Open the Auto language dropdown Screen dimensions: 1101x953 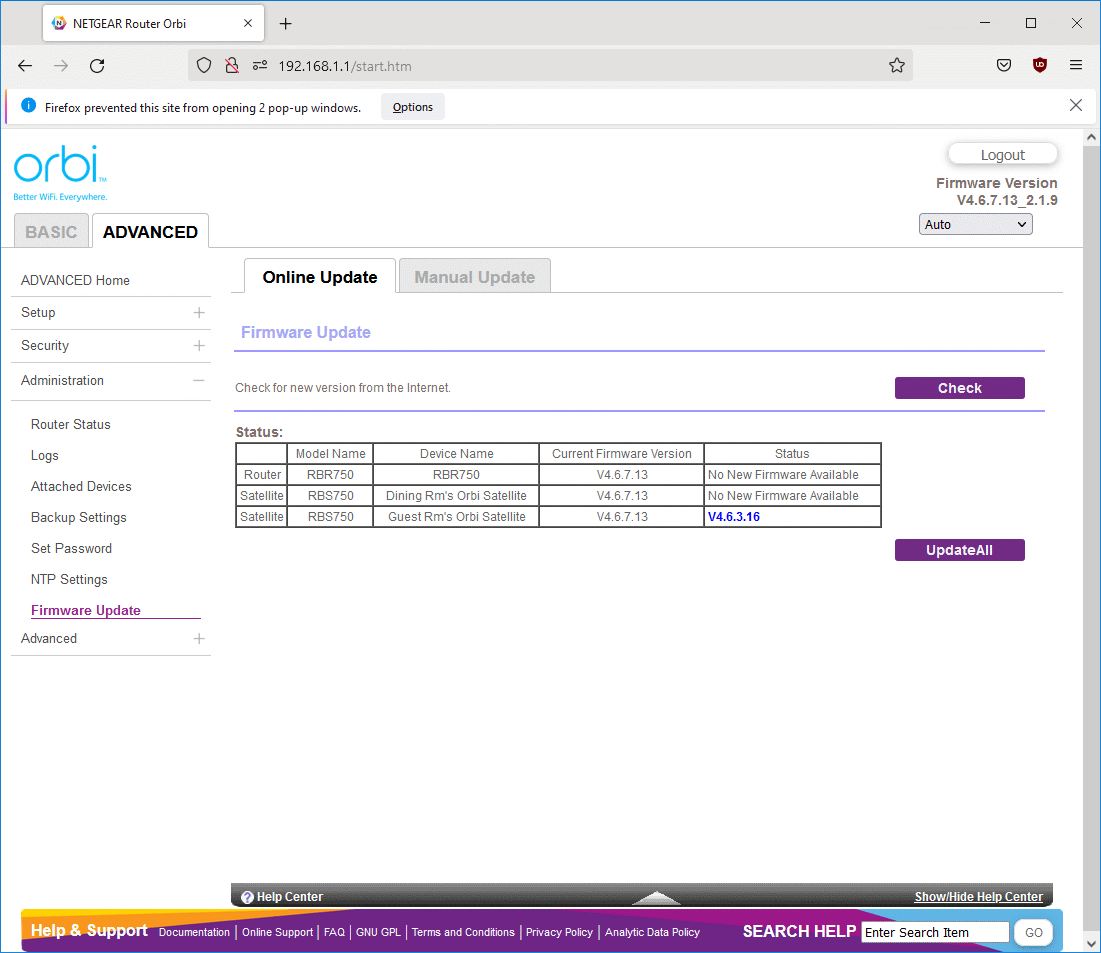click(x=975, y=225)
